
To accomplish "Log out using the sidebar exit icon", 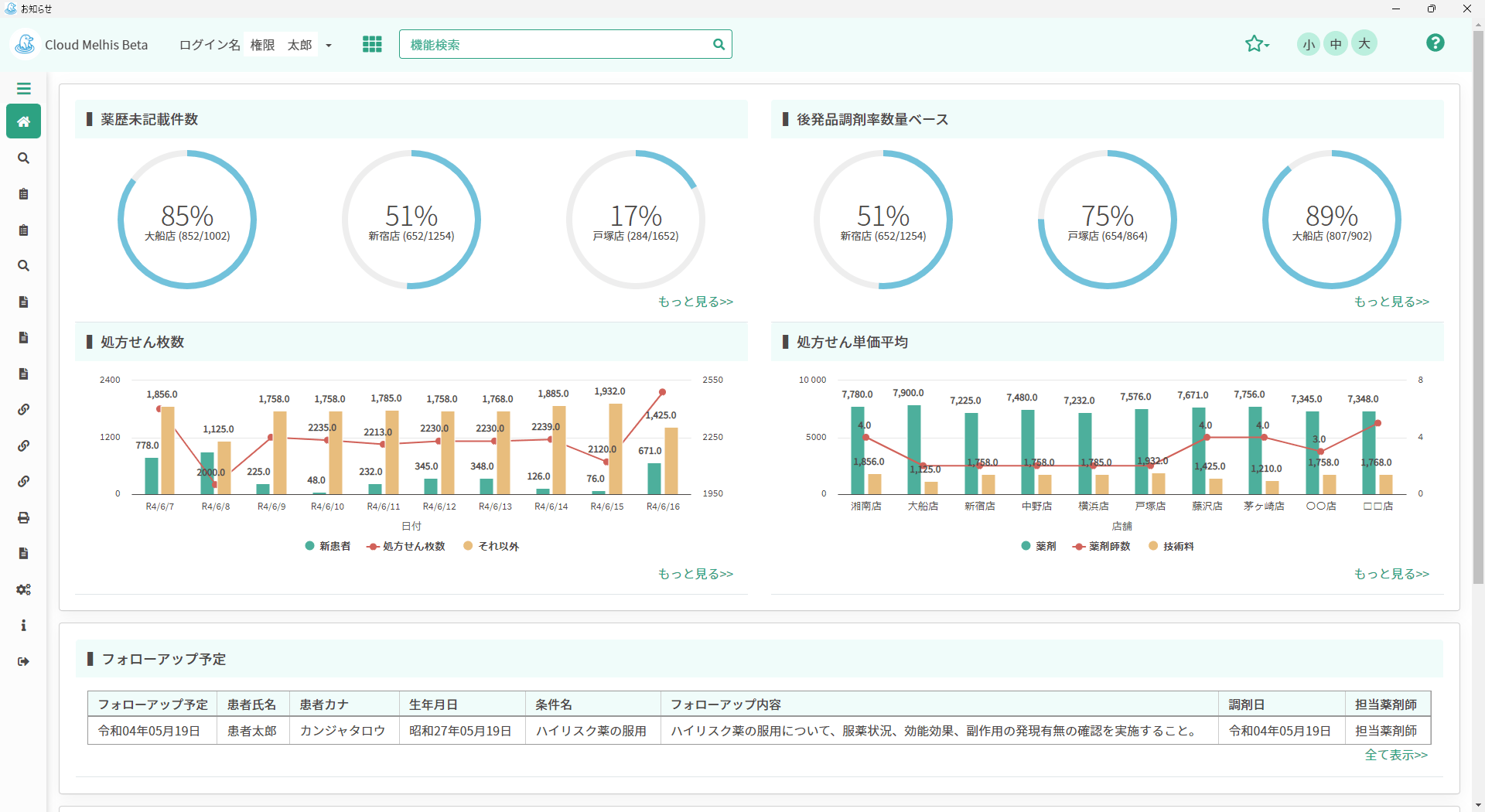I will (x=23, y=661).
